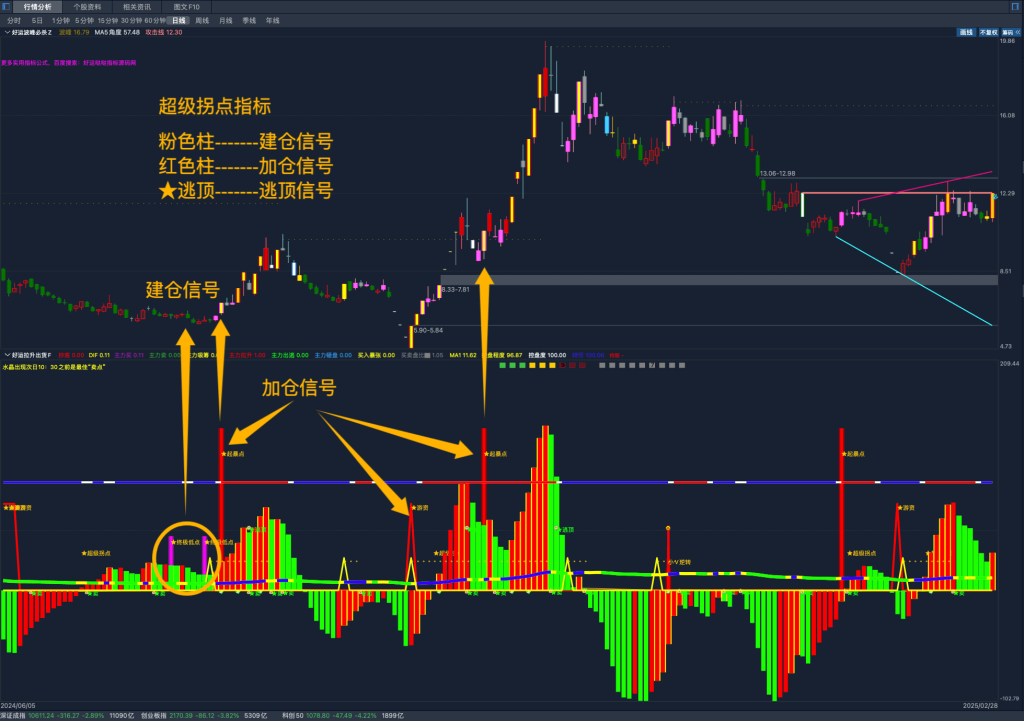The width and height of the screenshot is (1024, 721).
Task: Switch to the 个股资料 tab
Action: coord(87,7)
